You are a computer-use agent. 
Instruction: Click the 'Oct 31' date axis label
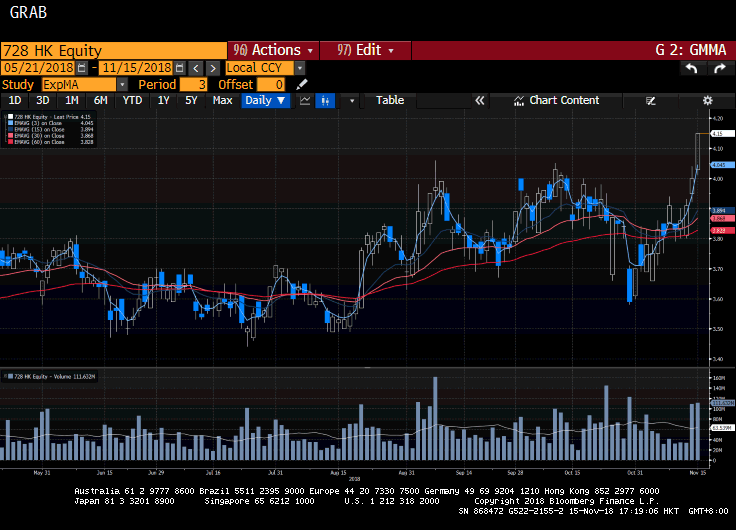(635, 473)
